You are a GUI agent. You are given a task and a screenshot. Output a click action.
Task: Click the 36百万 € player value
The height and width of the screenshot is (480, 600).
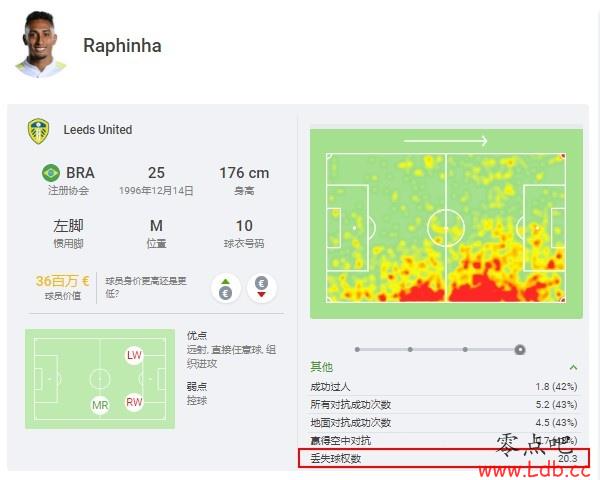62,281
